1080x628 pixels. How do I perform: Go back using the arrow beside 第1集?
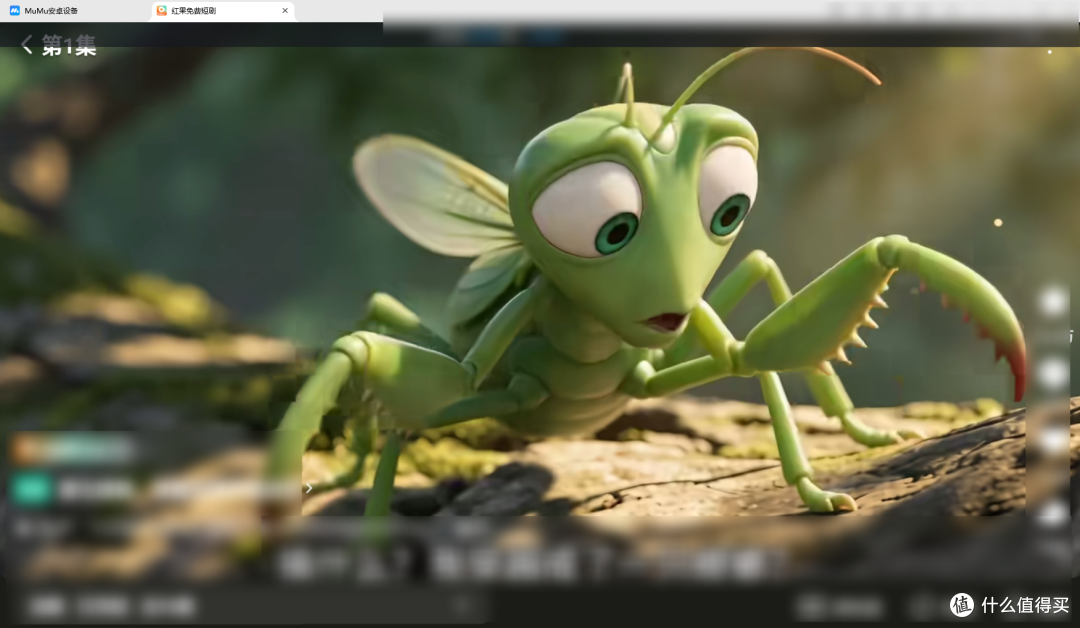point(27,45)
